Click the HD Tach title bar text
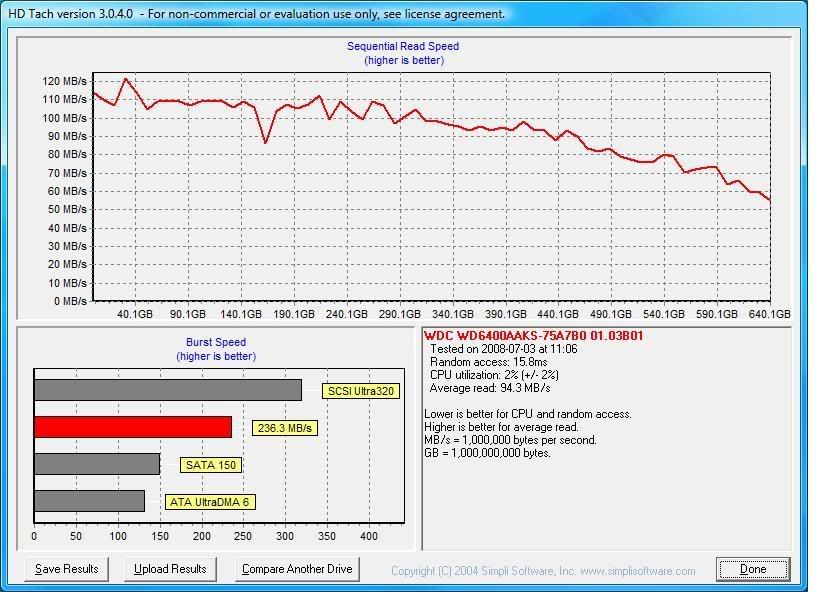 [x=257, y=14]
